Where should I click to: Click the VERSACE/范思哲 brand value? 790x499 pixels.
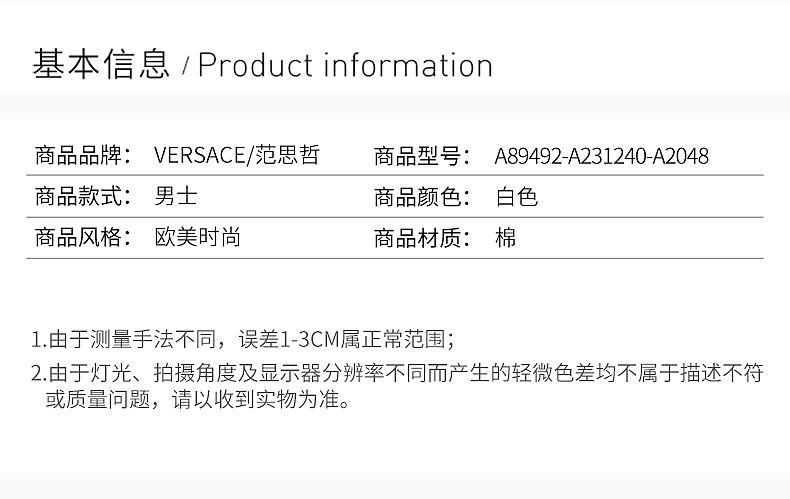(x=237, y=156)
